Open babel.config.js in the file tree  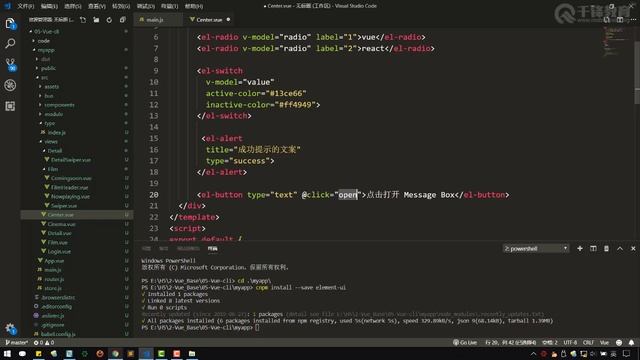58,334
